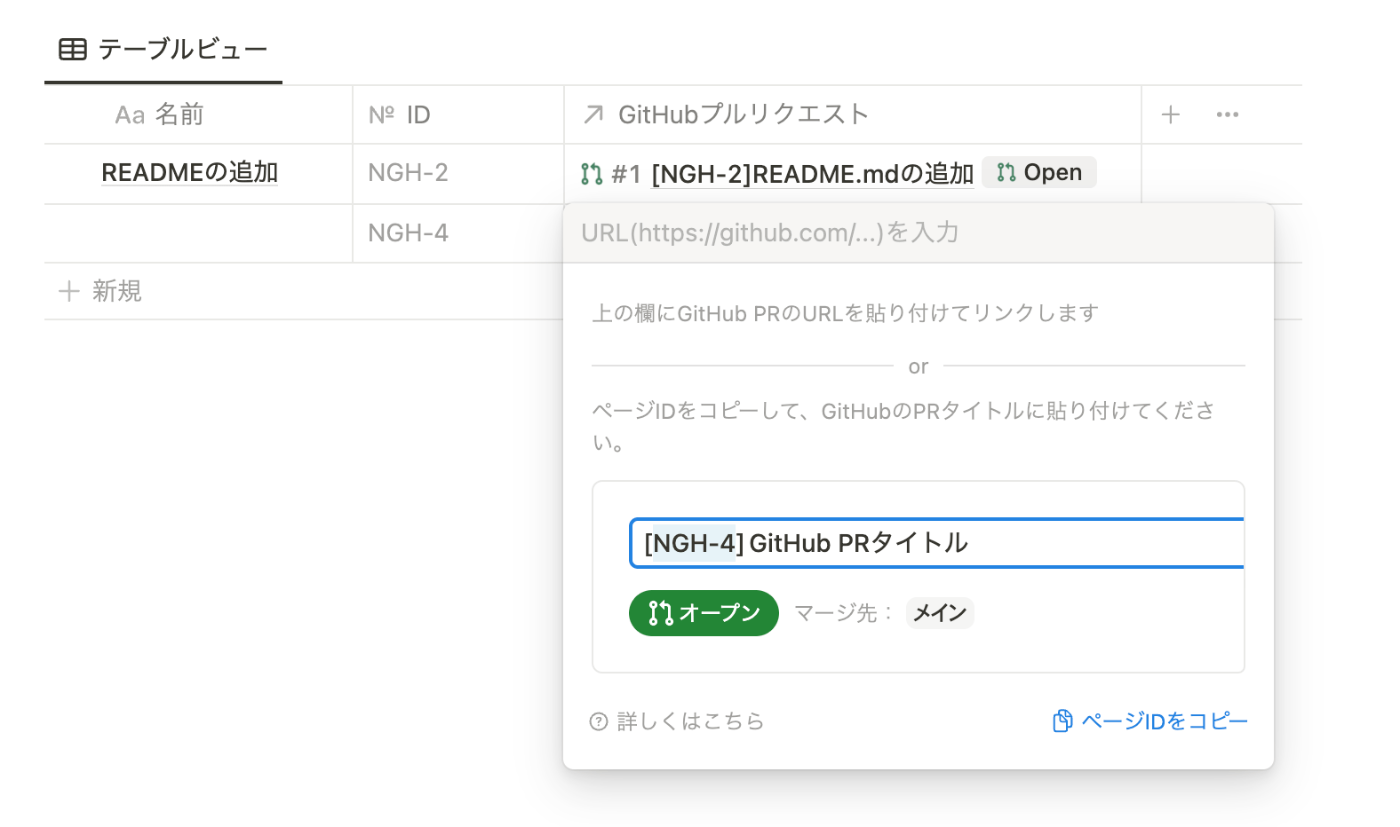Focus the GitHub URL input field
This screenshot has height=827, width=1400.
coord(918,233)
